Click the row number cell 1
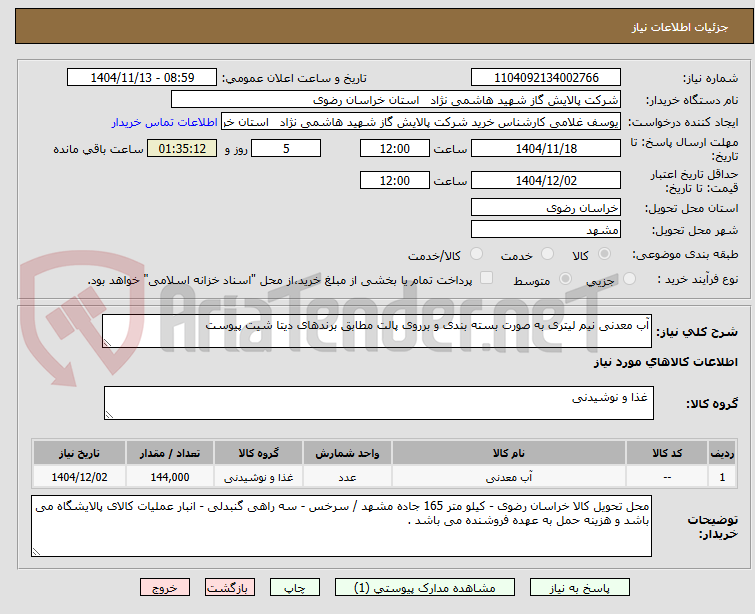Image resolution: width=755 pixels, height=614 pixels. 722,477
